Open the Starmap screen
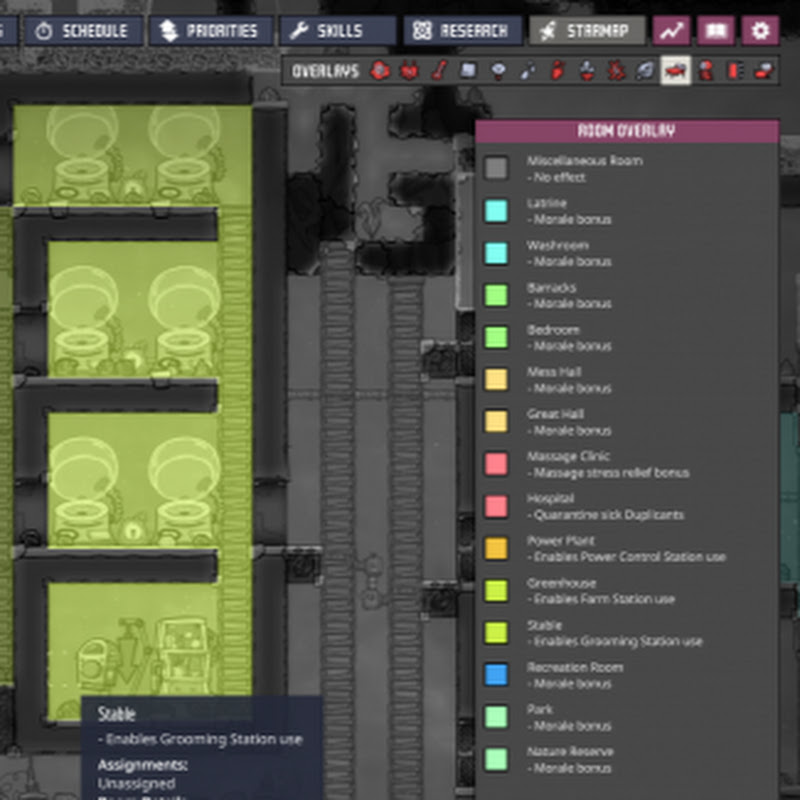This screenshot has width=800, height=800. click(587, 31)
